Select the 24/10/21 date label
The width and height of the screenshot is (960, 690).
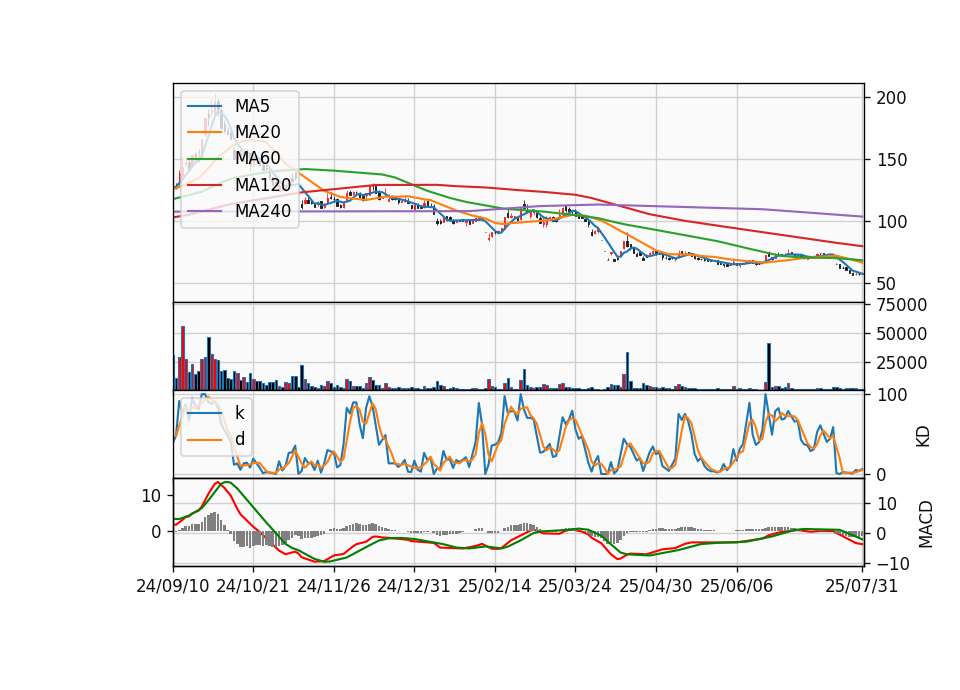point(253,586)
